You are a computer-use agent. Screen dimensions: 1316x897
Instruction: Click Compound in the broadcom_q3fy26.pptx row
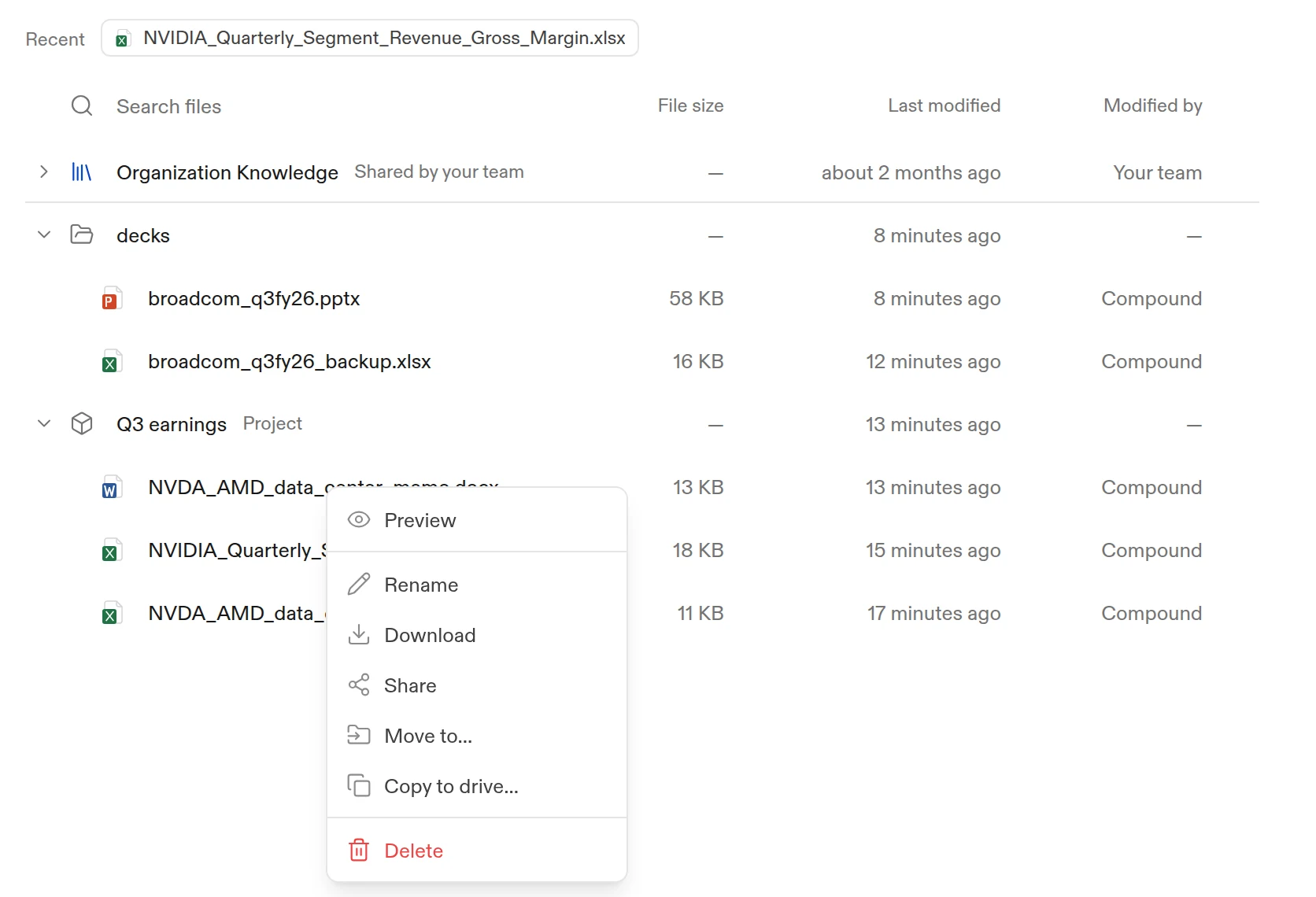click(1151, 298)
